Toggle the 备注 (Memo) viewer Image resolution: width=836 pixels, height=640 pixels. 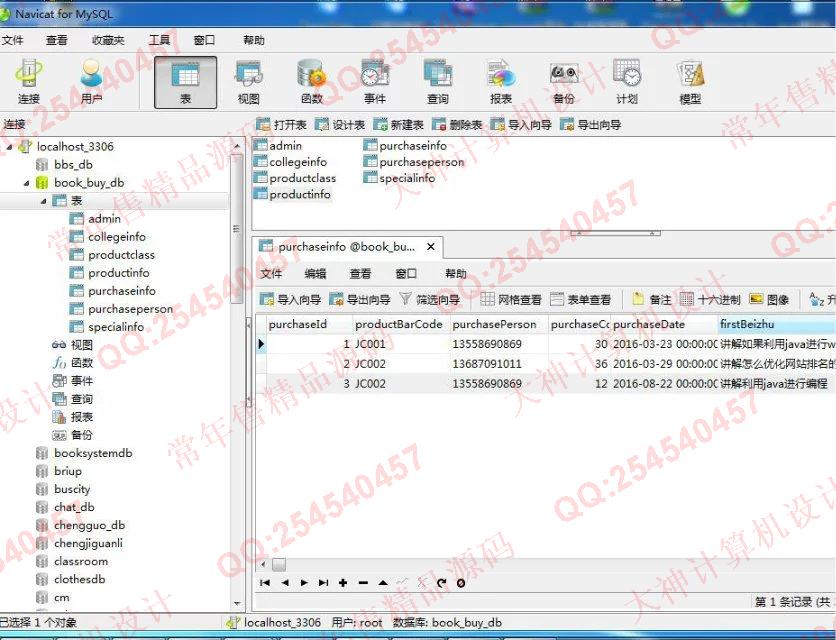652,300
